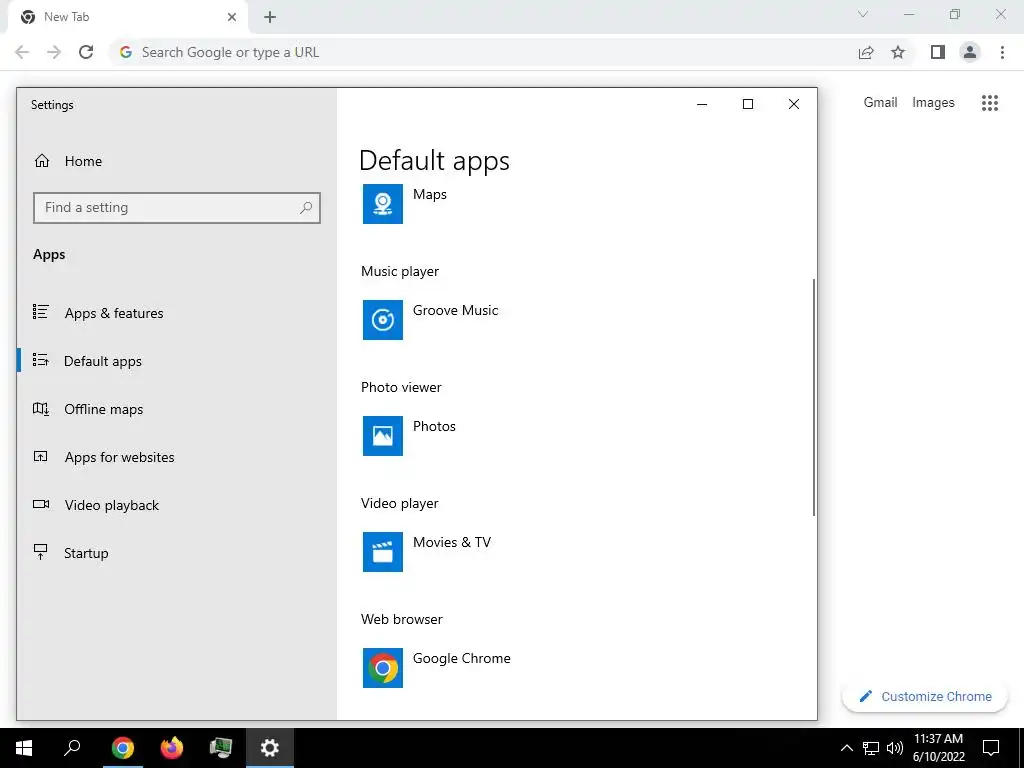Image resolution: width=1024 pixels, height=768 pixels.
Task: Open Chrome tab search chevron
Action: [863, 14]
